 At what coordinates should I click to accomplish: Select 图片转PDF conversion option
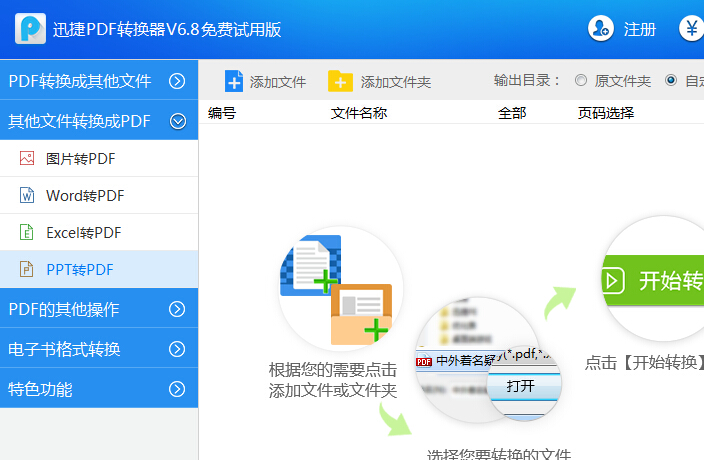(99, 158)
